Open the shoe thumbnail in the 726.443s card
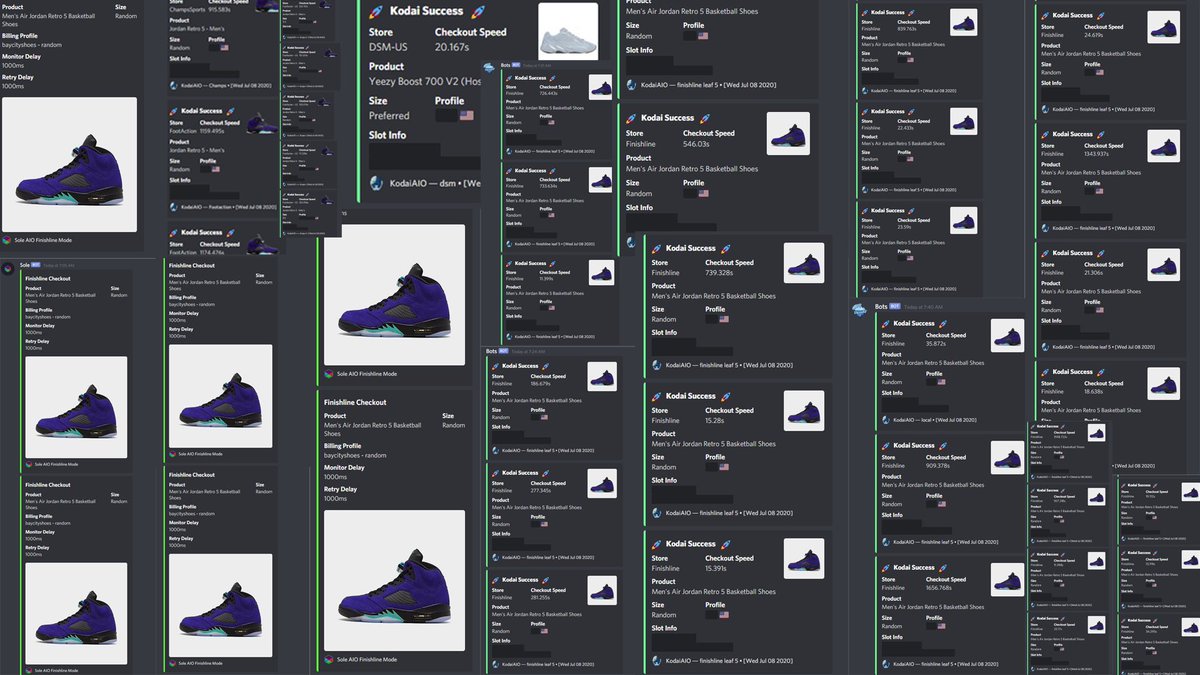Screen dimensions: 1200x675 point(600,87)
